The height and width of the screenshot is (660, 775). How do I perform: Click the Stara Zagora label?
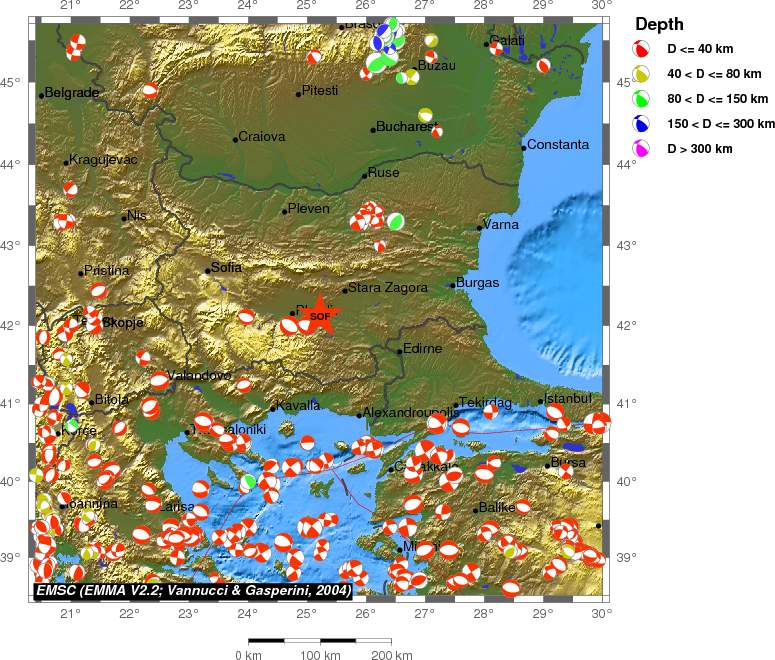[x=388, y=288]
